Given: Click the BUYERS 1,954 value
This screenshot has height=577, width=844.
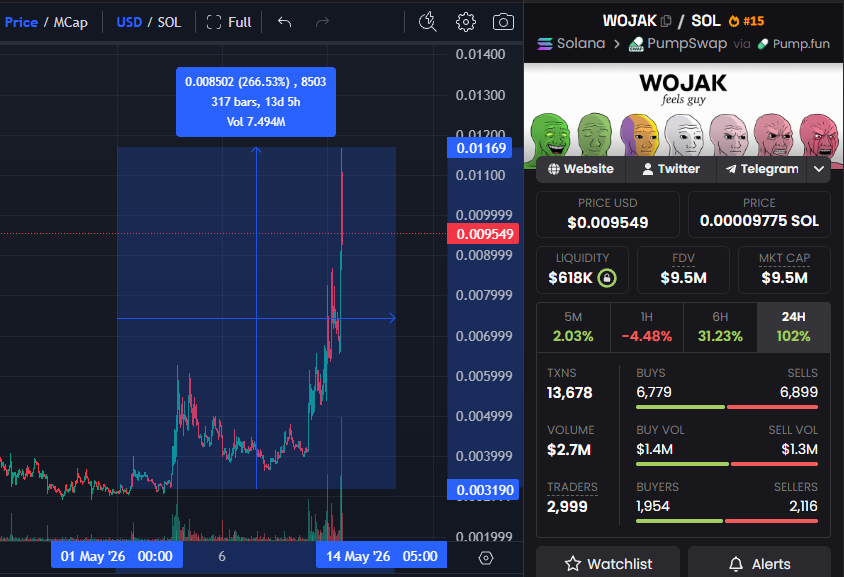Looking at the screenshot, I should click(653, 506).
